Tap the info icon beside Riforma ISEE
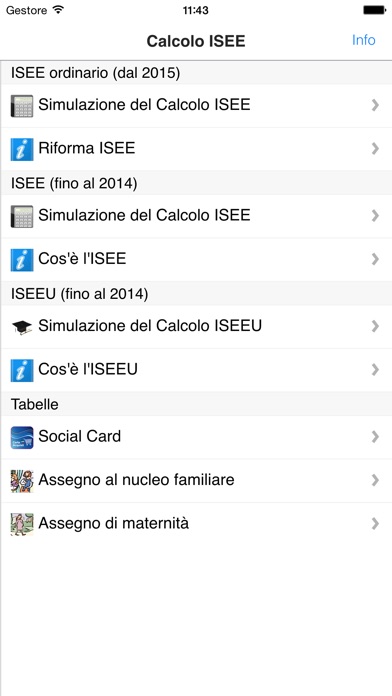 coord(22,149)
